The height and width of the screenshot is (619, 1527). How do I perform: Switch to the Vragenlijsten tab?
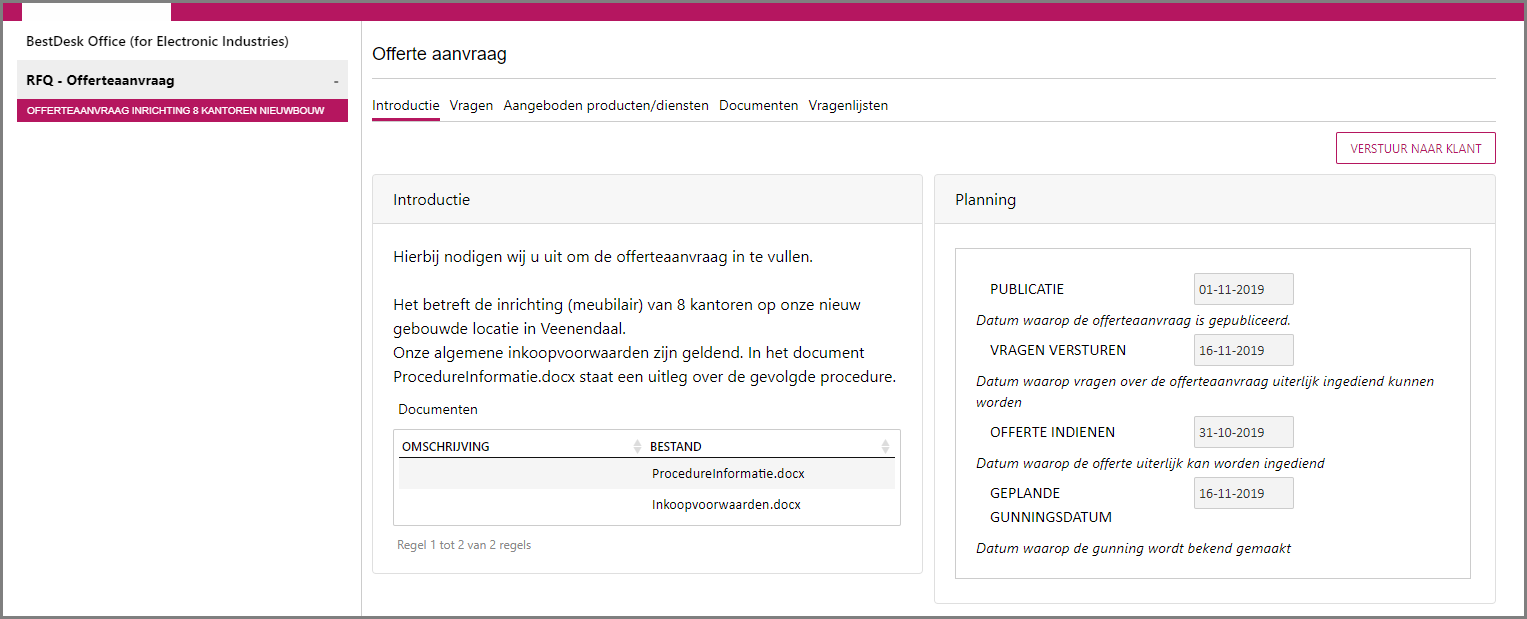pos(848,105)
